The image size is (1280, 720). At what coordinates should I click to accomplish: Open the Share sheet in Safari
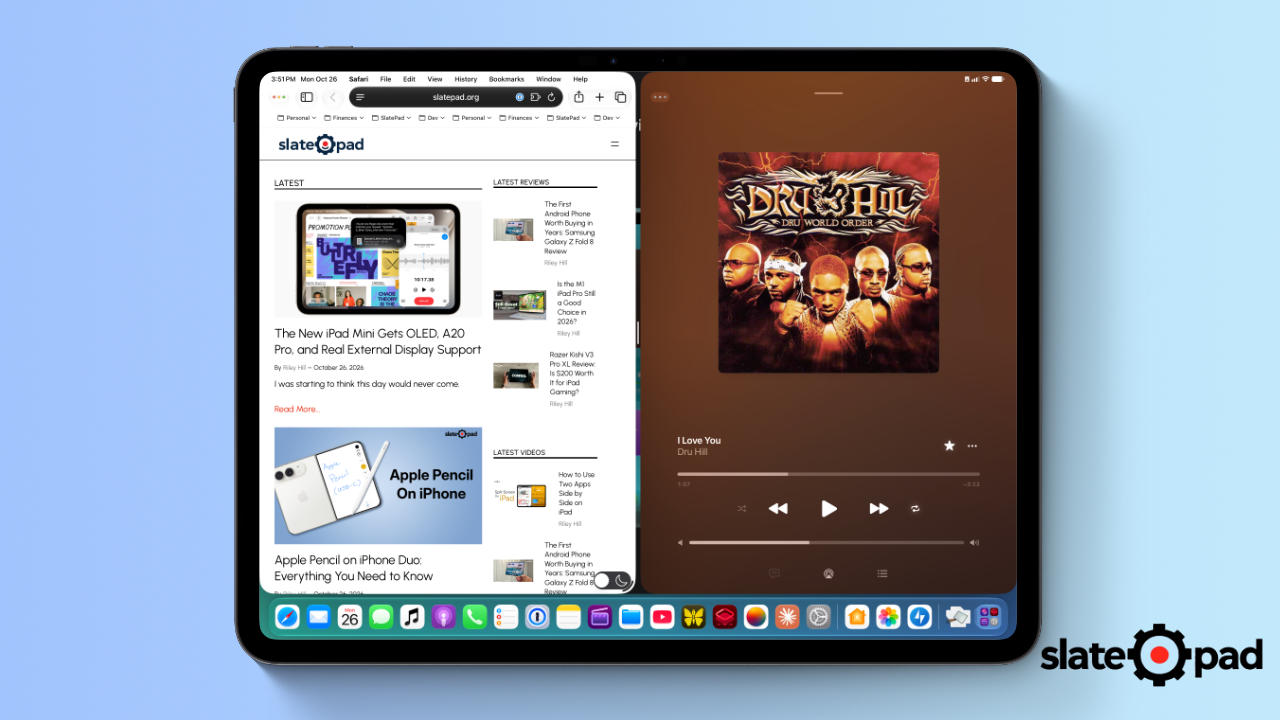pyautogui.click(x=579, y=97)
